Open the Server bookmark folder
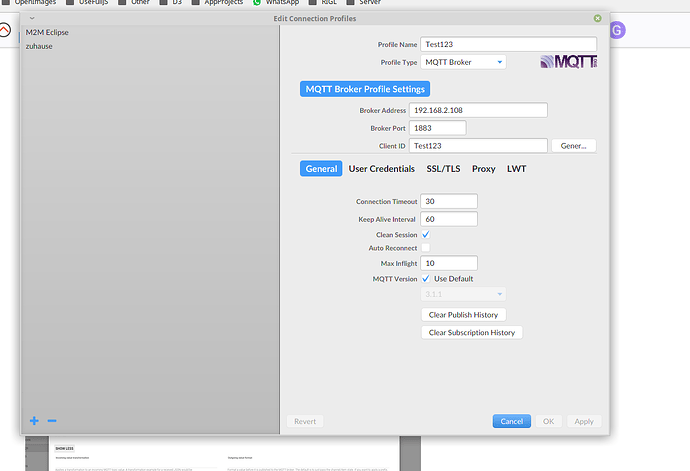This screenshot has height=471, width=690. tap(363, 2)
